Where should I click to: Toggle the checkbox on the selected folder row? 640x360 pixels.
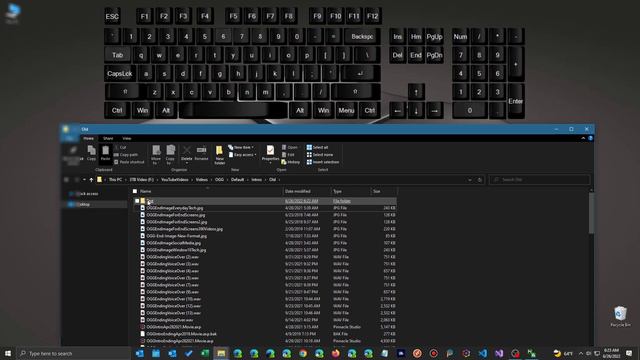(137, 201)
